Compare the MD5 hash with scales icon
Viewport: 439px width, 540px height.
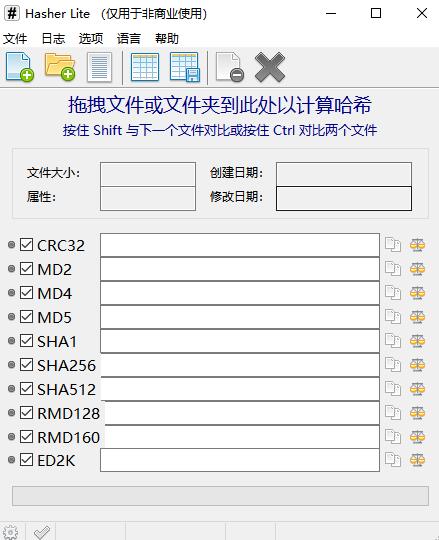pos(417,316)
